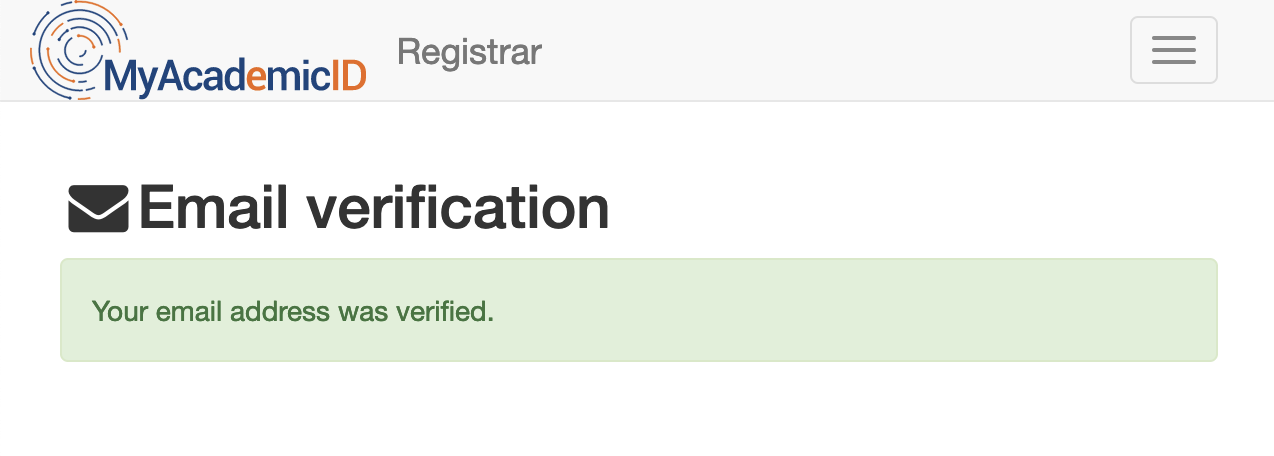Expand the navigation with the three-line button
1274x456 pixels.
tap(1173, 50)
